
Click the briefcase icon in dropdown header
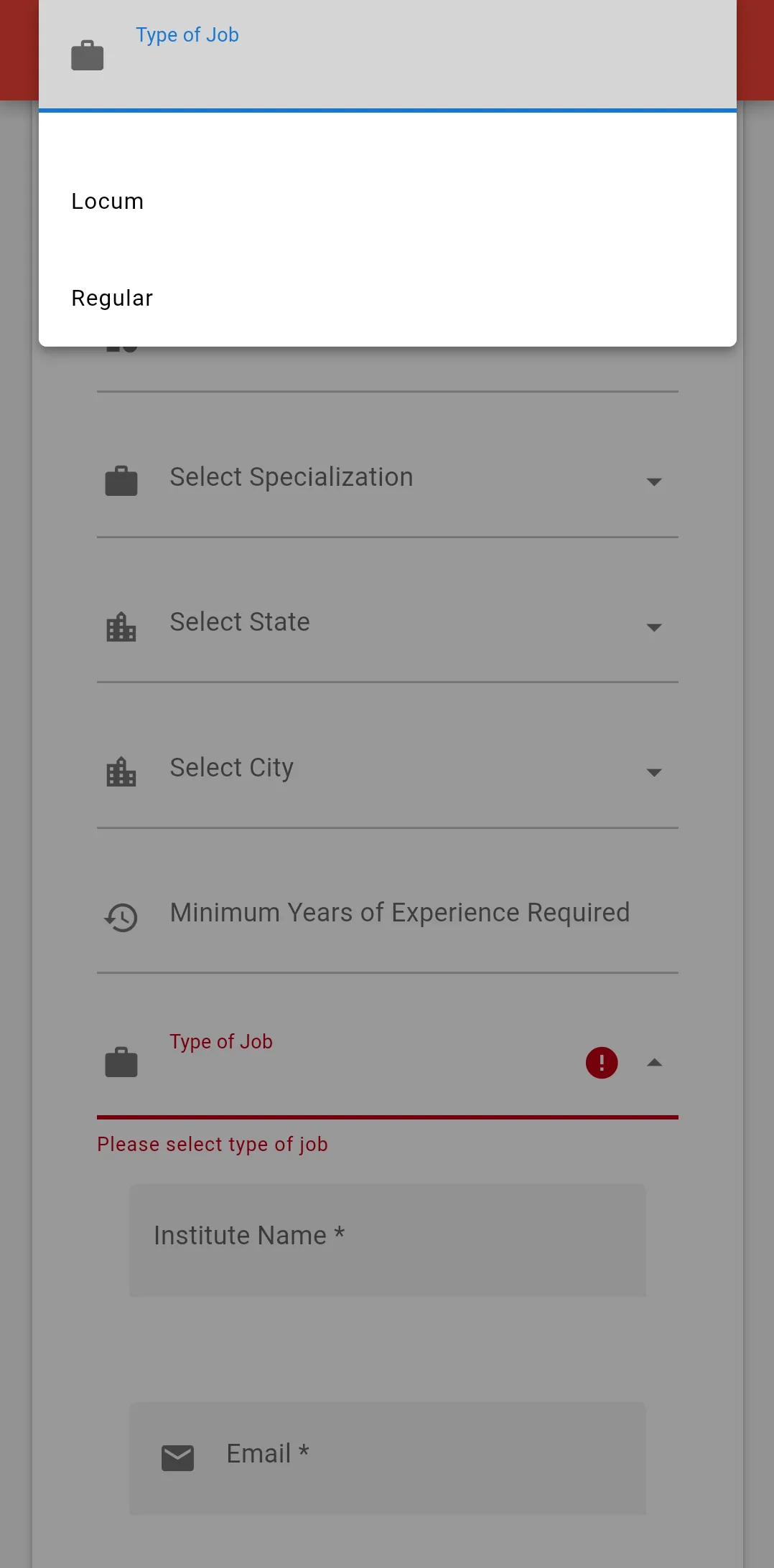coord(88,56)
